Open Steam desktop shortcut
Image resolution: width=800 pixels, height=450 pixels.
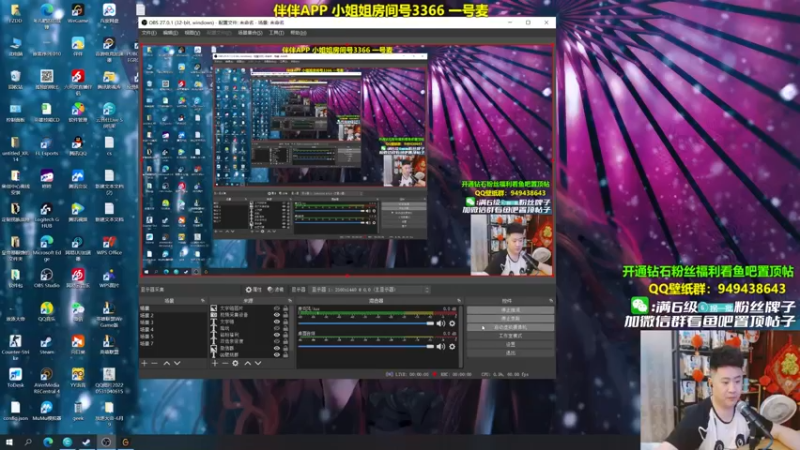tap(46, 344)
